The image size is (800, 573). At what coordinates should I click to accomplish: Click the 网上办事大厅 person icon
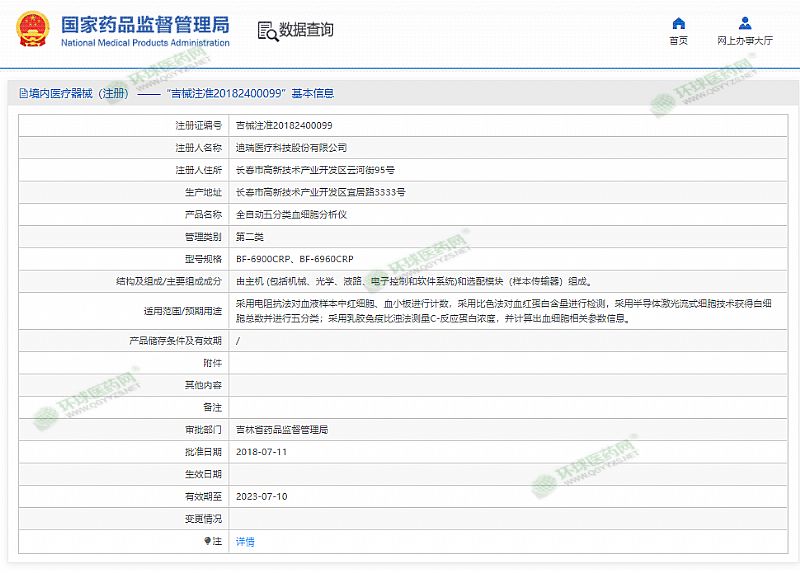point(745,23)
